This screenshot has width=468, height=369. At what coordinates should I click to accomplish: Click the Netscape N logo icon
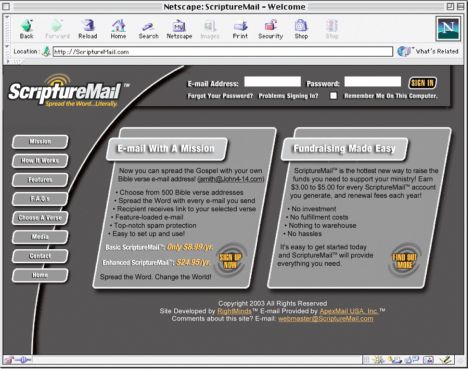[x=448, y=28]
